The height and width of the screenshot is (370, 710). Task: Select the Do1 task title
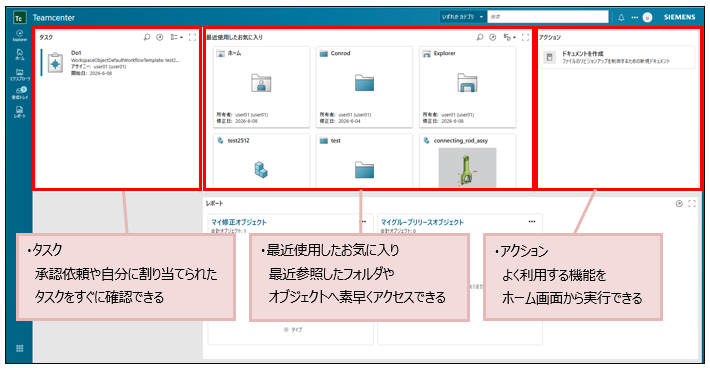pyautogui.click(x=76, y=53)
